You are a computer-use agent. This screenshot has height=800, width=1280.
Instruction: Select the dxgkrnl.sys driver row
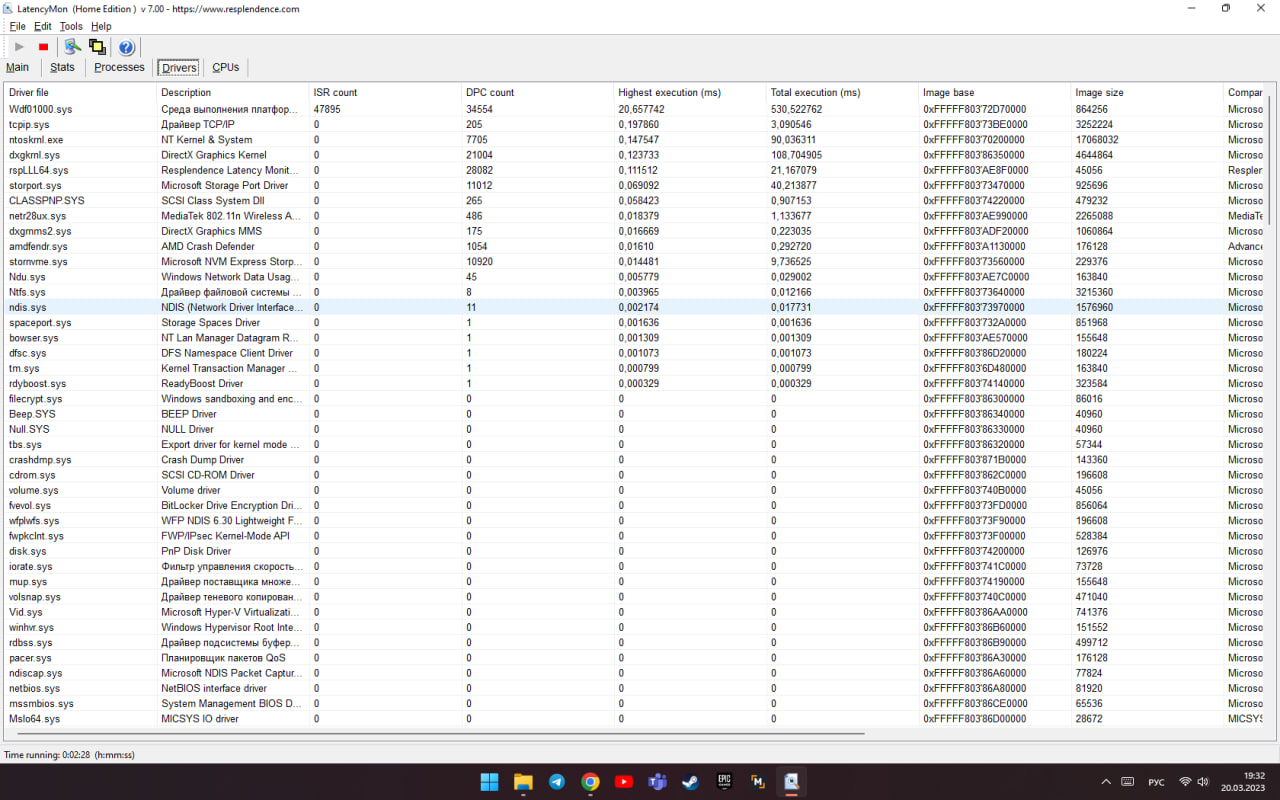[633, 155]
